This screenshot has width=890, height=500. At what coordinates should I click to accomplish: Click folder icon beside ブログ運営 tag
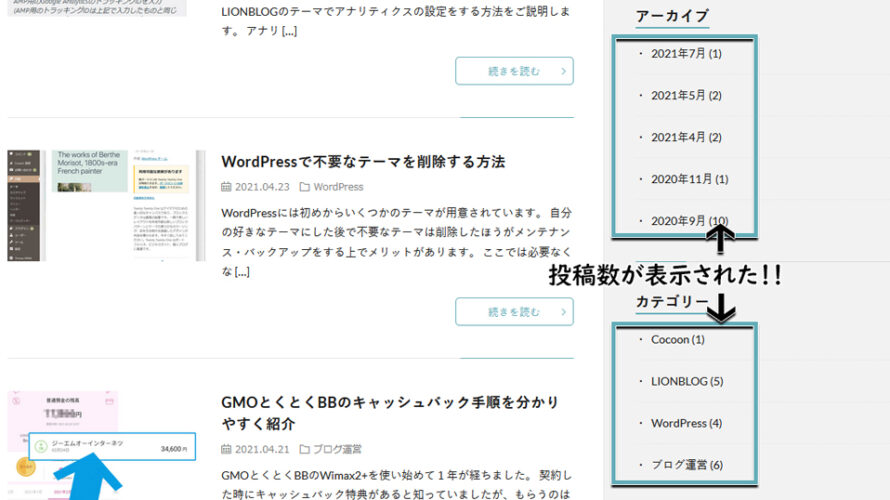coord(304,449)
